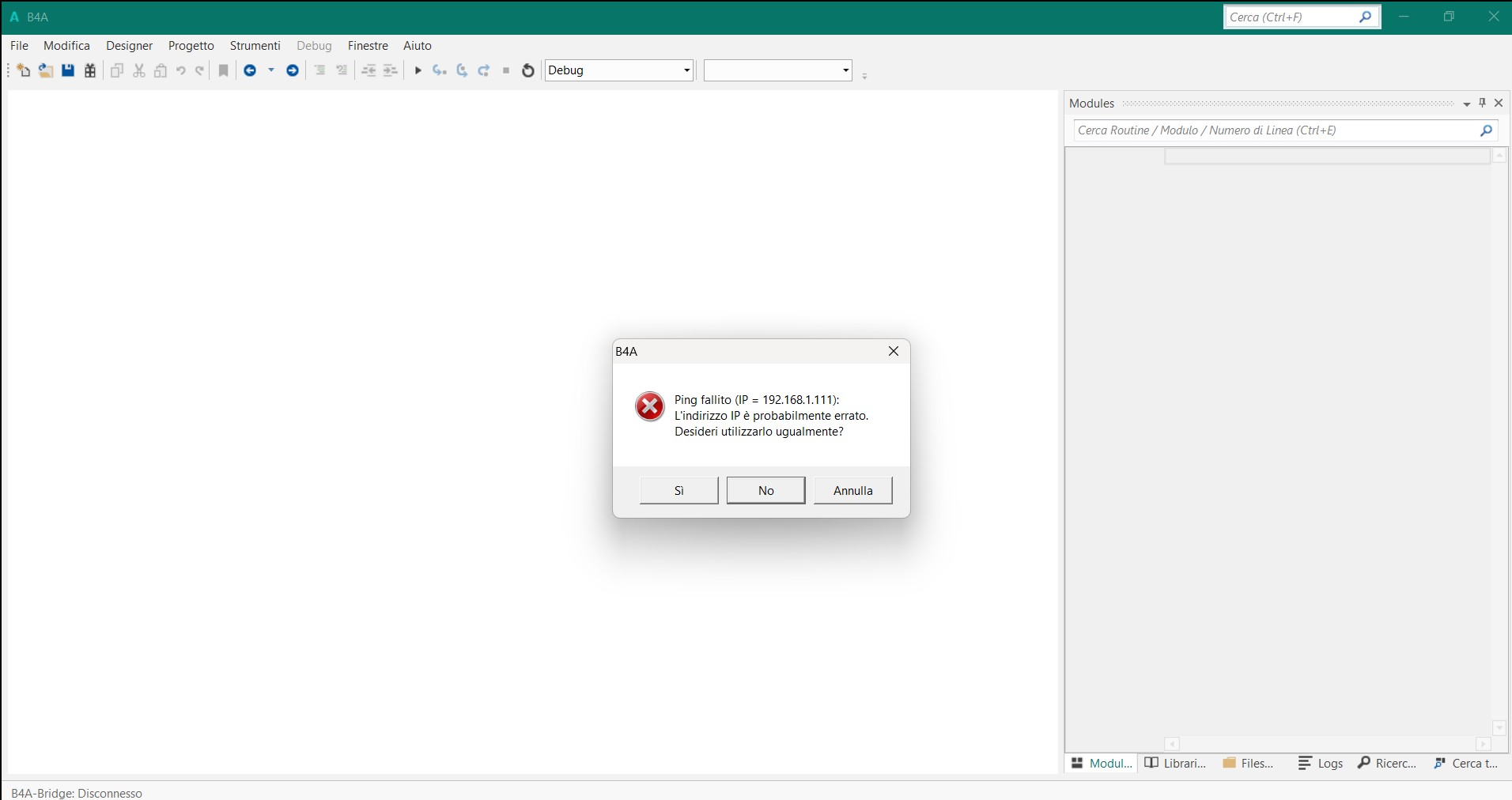The height and width of the screenshot is (800, 1512).
Task: Open the Finestre menu
Action: click(368, 46)
